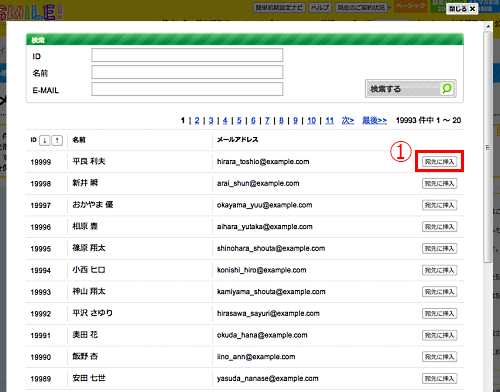The image size is (500, 392).
Task: Click the 検索する button
Action: pyautogui.click(x=411, y=89)
